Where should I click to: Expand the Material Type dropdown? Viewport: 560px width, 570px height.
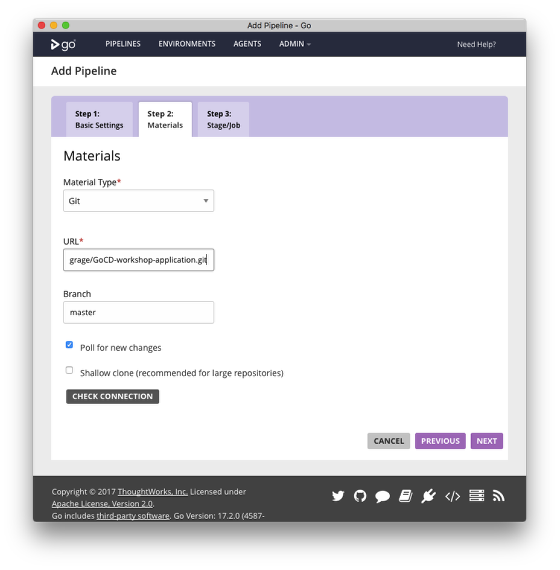point(139,201)
